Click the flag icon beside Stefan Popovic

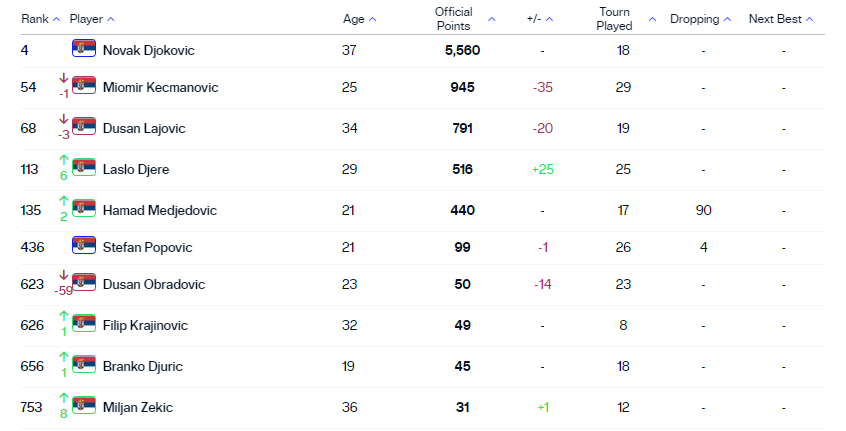tap(84, 246)
